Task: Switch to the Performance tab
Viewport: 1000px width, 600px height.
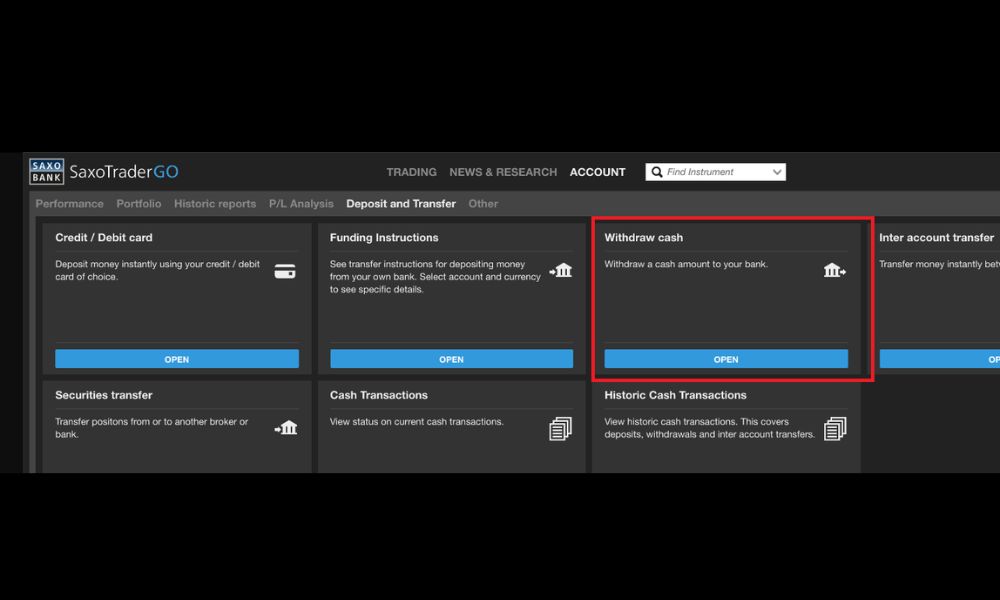Action: (x=69, y=204)
